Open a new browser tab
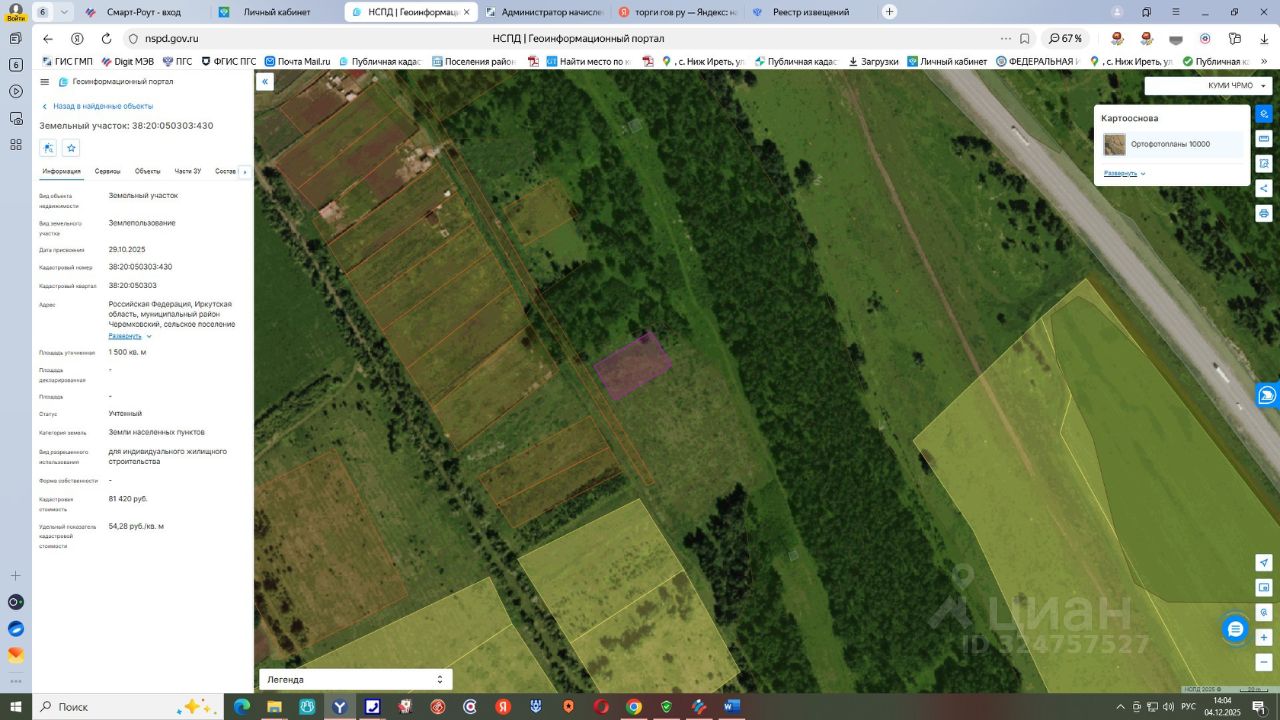Screen dimensions: 1280x720 click(889, 12)
